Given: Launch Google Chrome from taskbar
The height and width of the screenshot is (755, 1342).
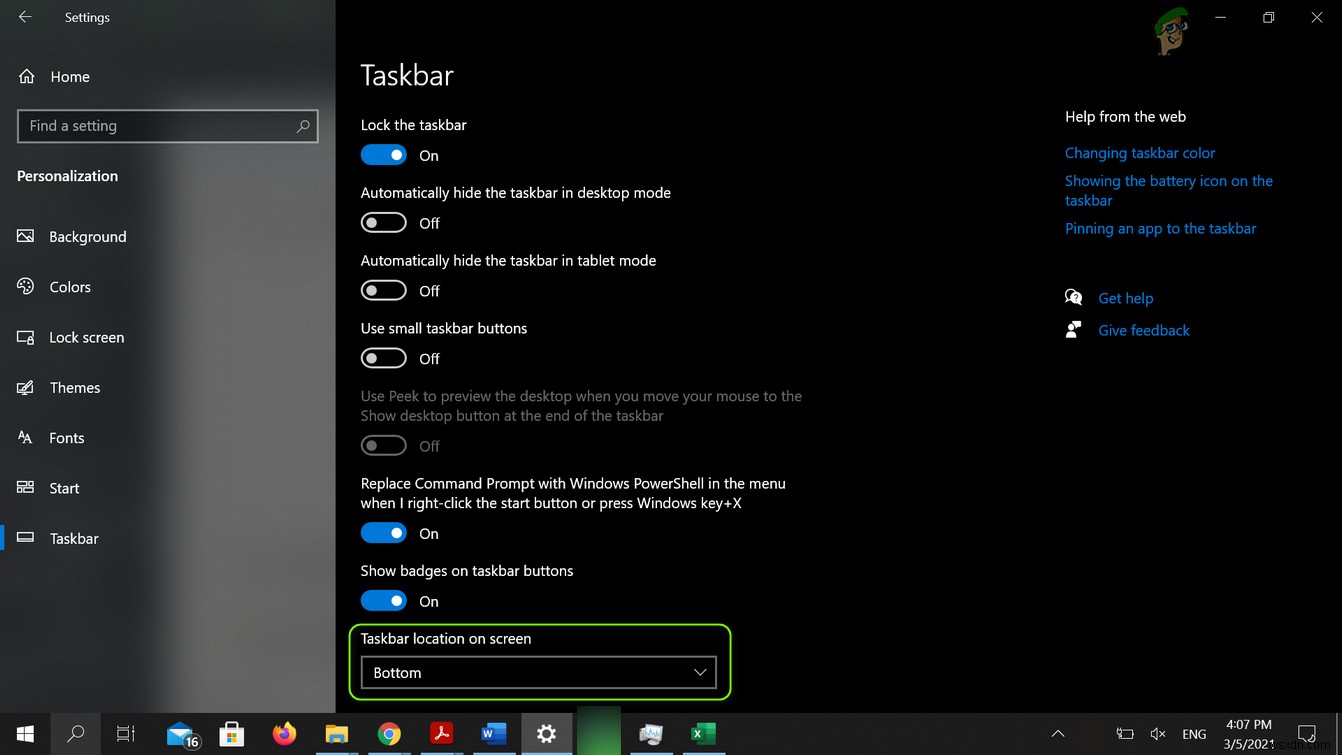Looking at the screenshot, I should click(x=389, y=734).
